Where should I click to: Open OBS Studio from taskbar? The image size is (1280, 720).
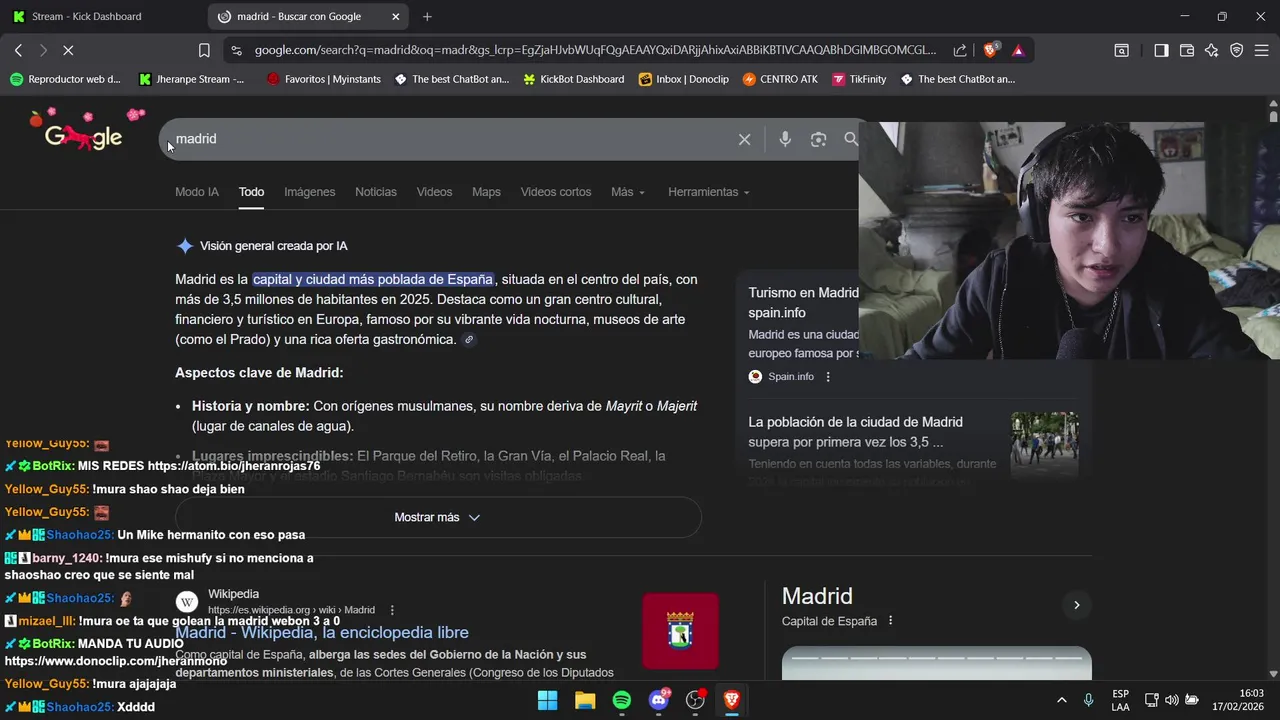(696, 700)
